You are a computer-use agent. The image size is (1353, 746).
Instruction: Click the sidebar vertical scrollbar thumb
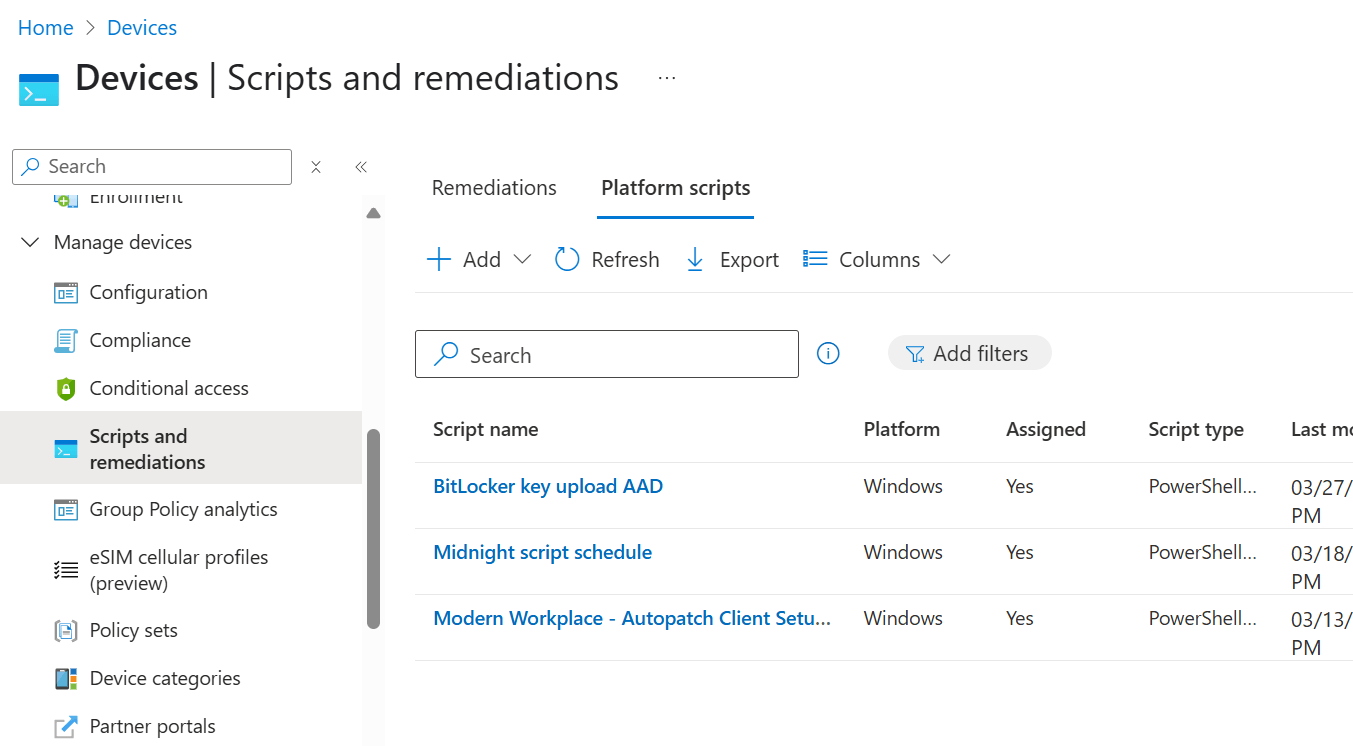pyautogui.click(x=373, y=529)
